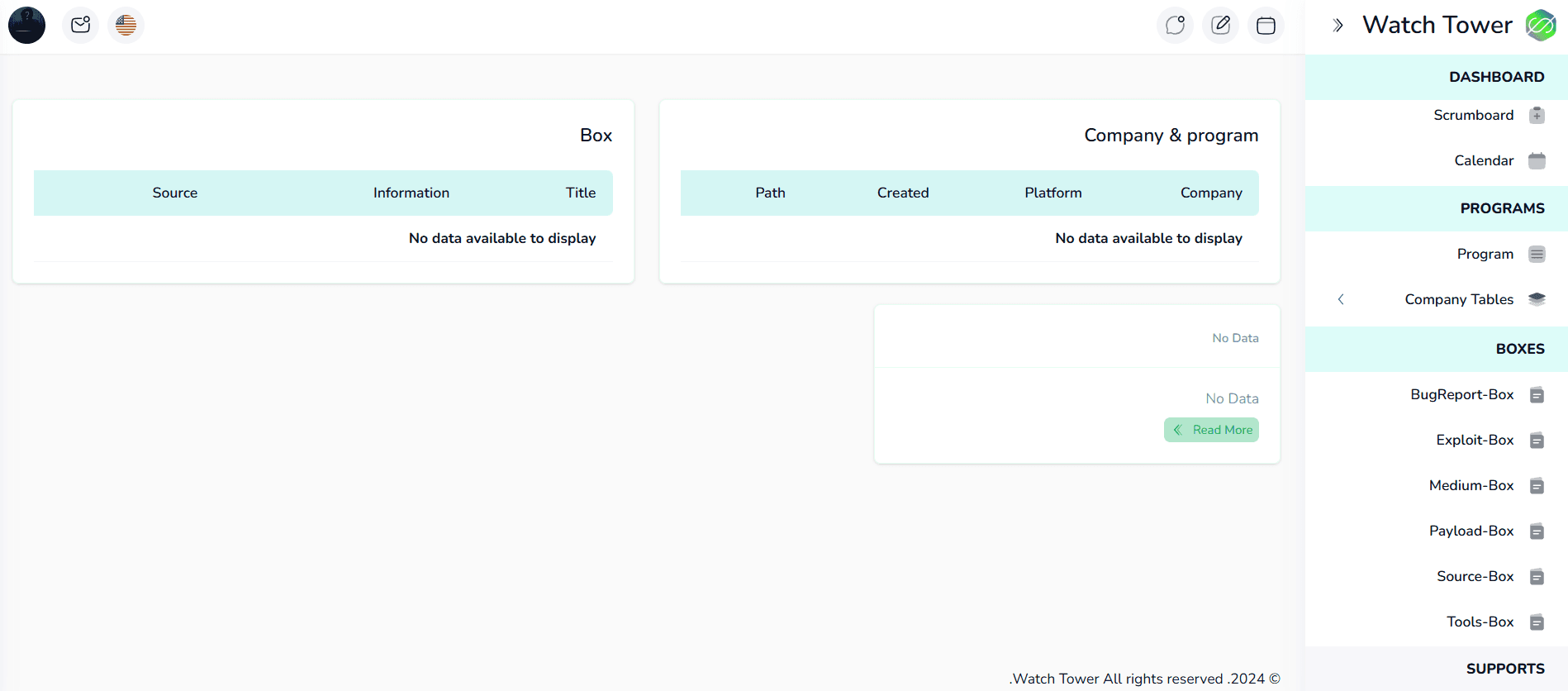Click the edit notes pencil icon
1568x691 pixels.
[x=1220, y=26]
